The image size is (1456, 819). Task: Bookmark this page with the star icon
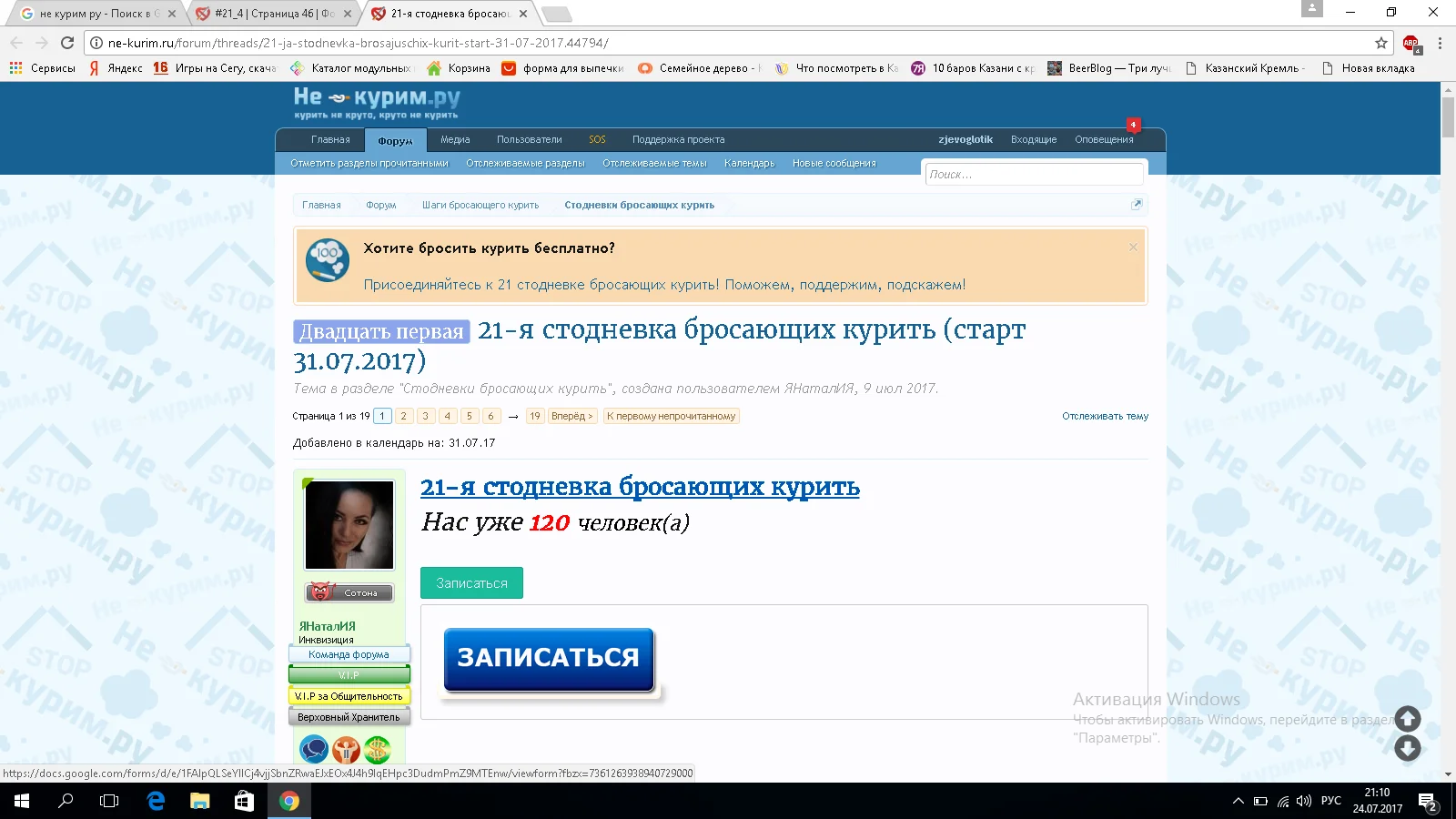point(1381,43)
